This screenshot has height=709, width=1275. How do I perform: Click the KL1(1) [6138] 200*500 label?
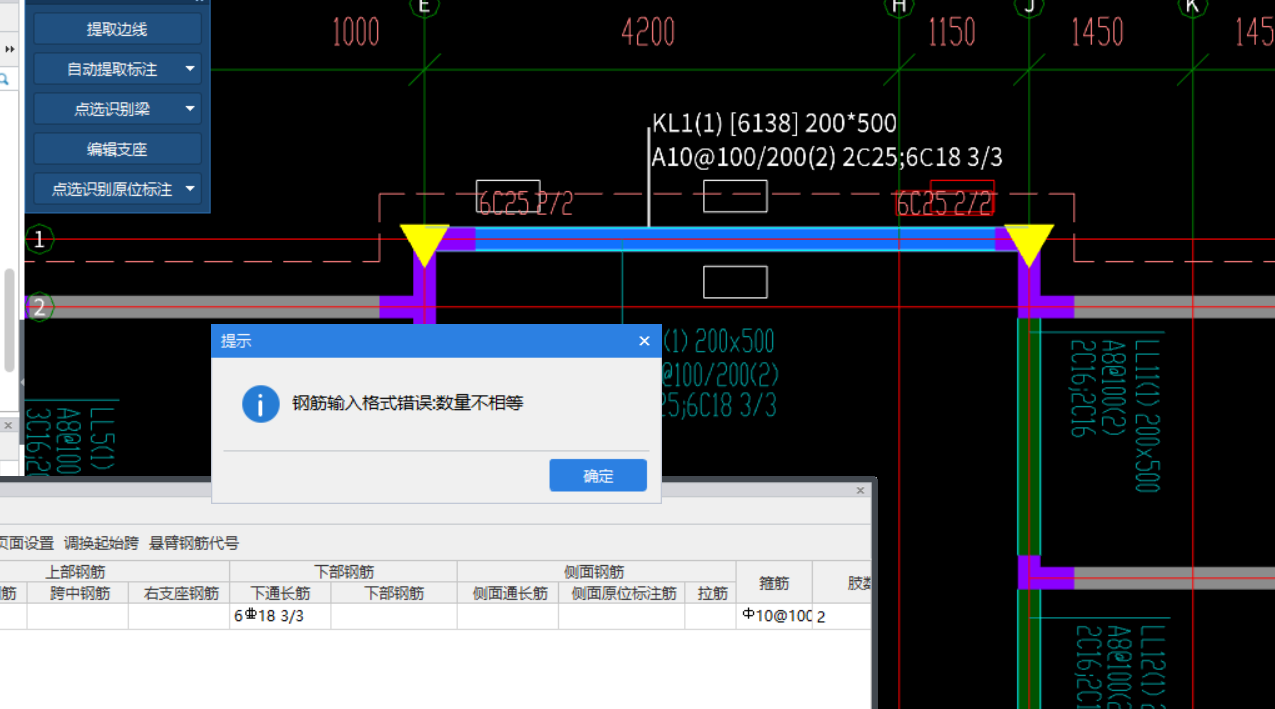(x=775, y=124)
